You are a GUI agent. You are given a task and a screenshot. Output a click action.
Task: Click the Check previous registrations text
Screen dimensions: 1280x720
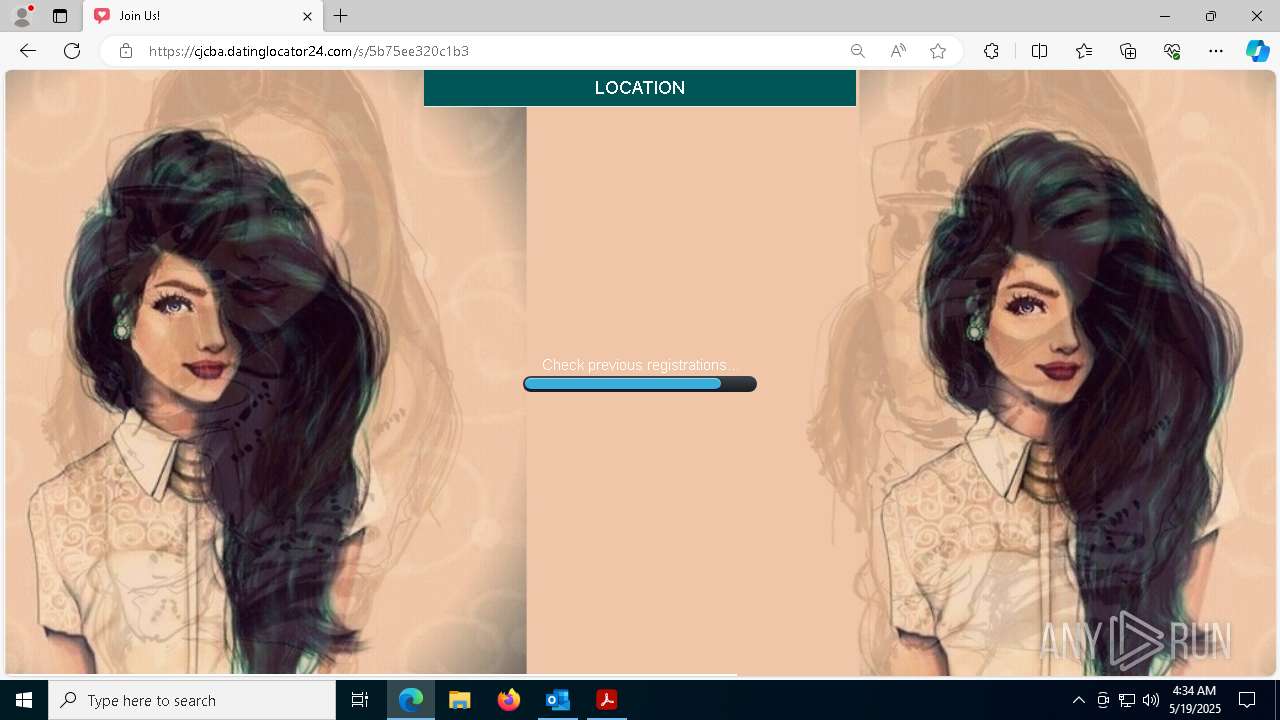640,365
